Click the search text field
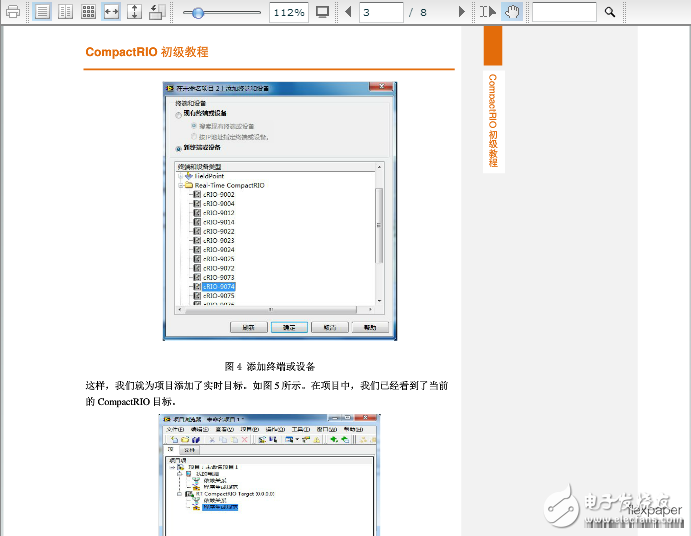Screen dimensions: 691x536 pos(564,12)
